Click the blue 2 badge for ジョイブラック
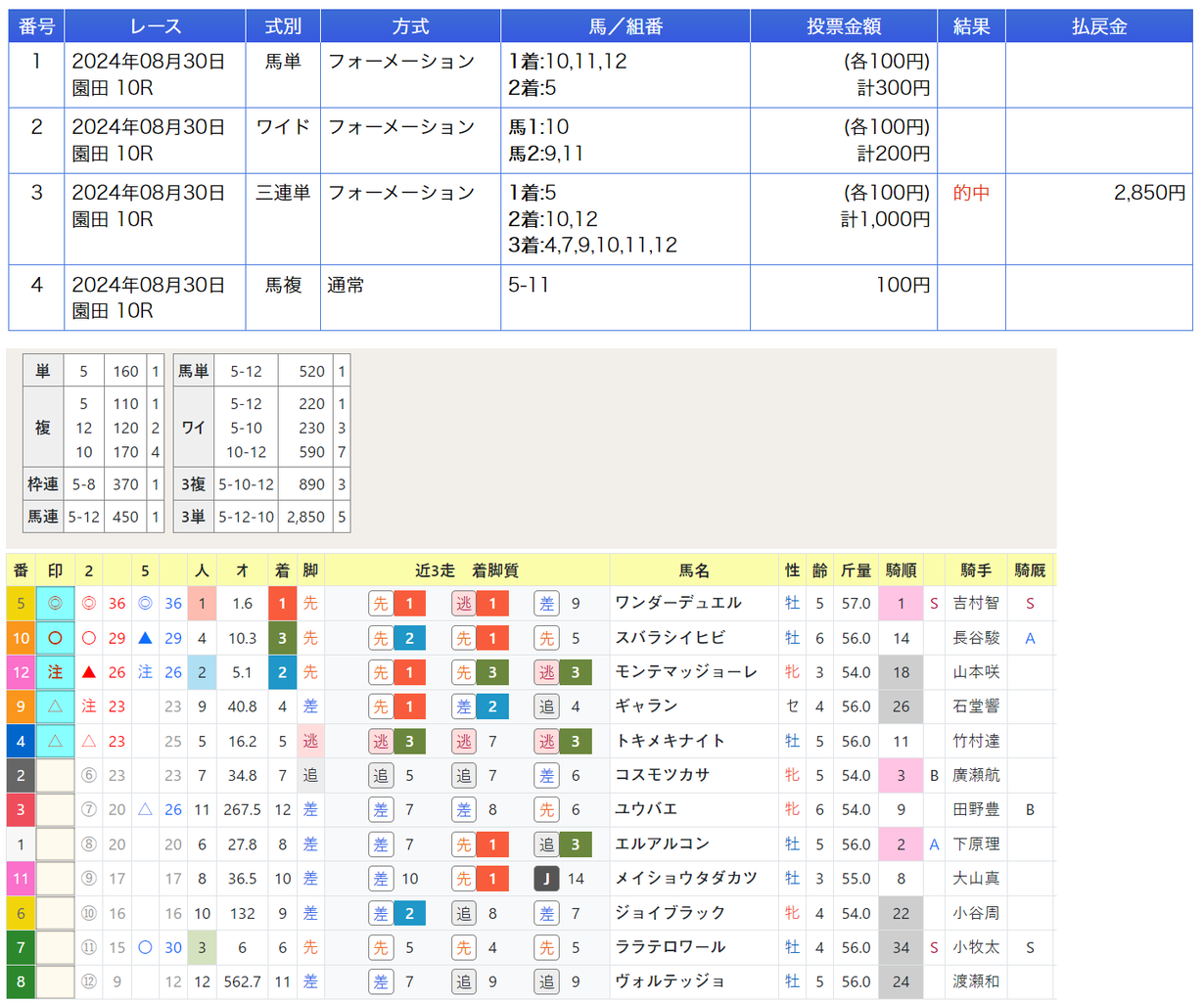Image resolution: width=1204 pixels, height=1002 pixels. 409,913
